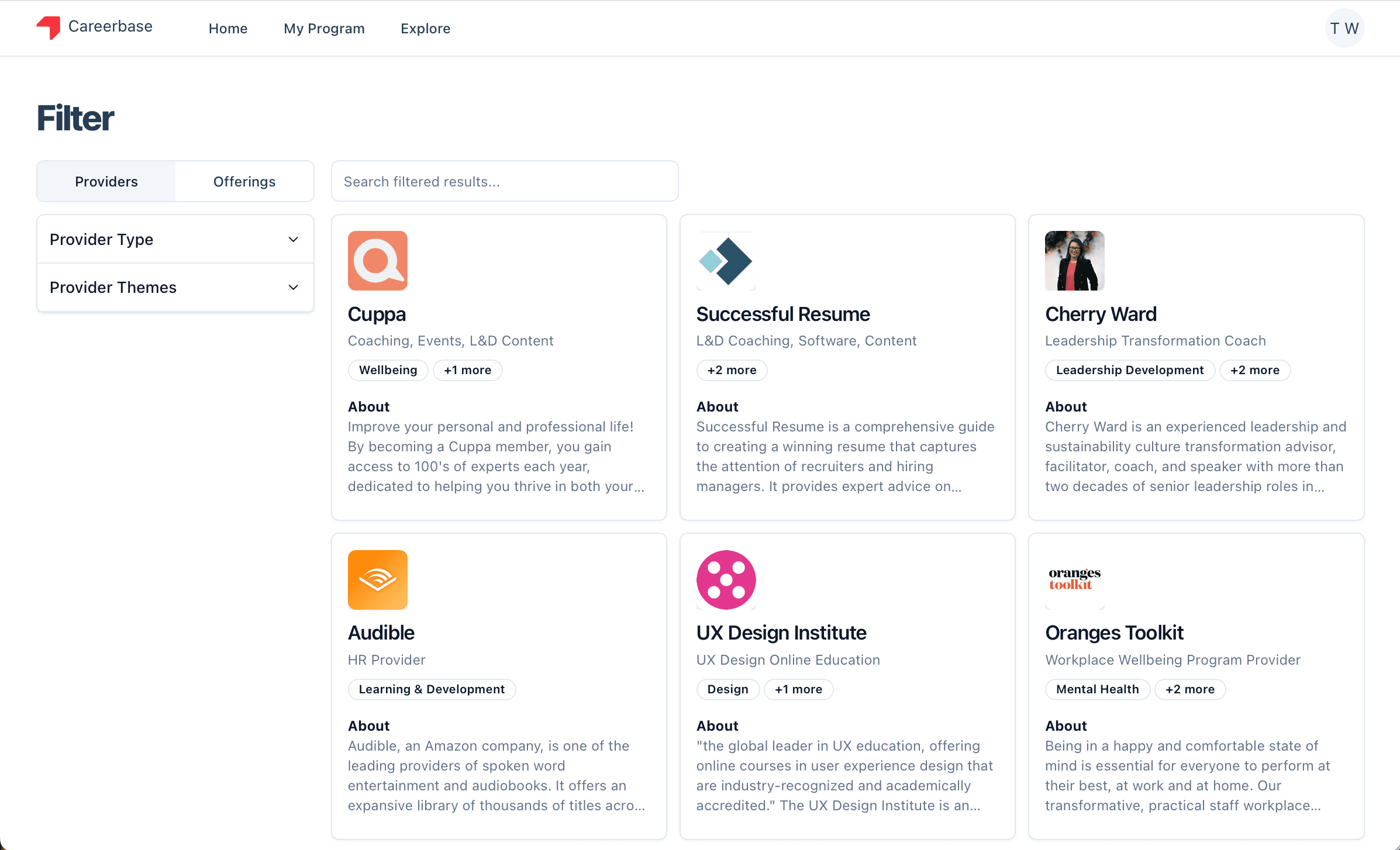Expand the Provider Themes filter
The image size is (1400, 850).
[x=175, y=287]
